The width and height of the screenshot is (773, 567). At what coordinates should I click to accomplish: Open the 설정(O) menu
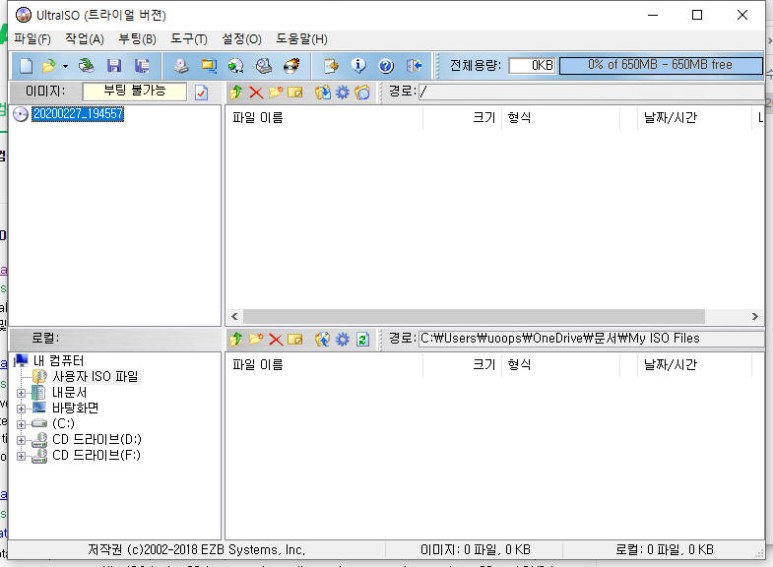coord(242,39)
